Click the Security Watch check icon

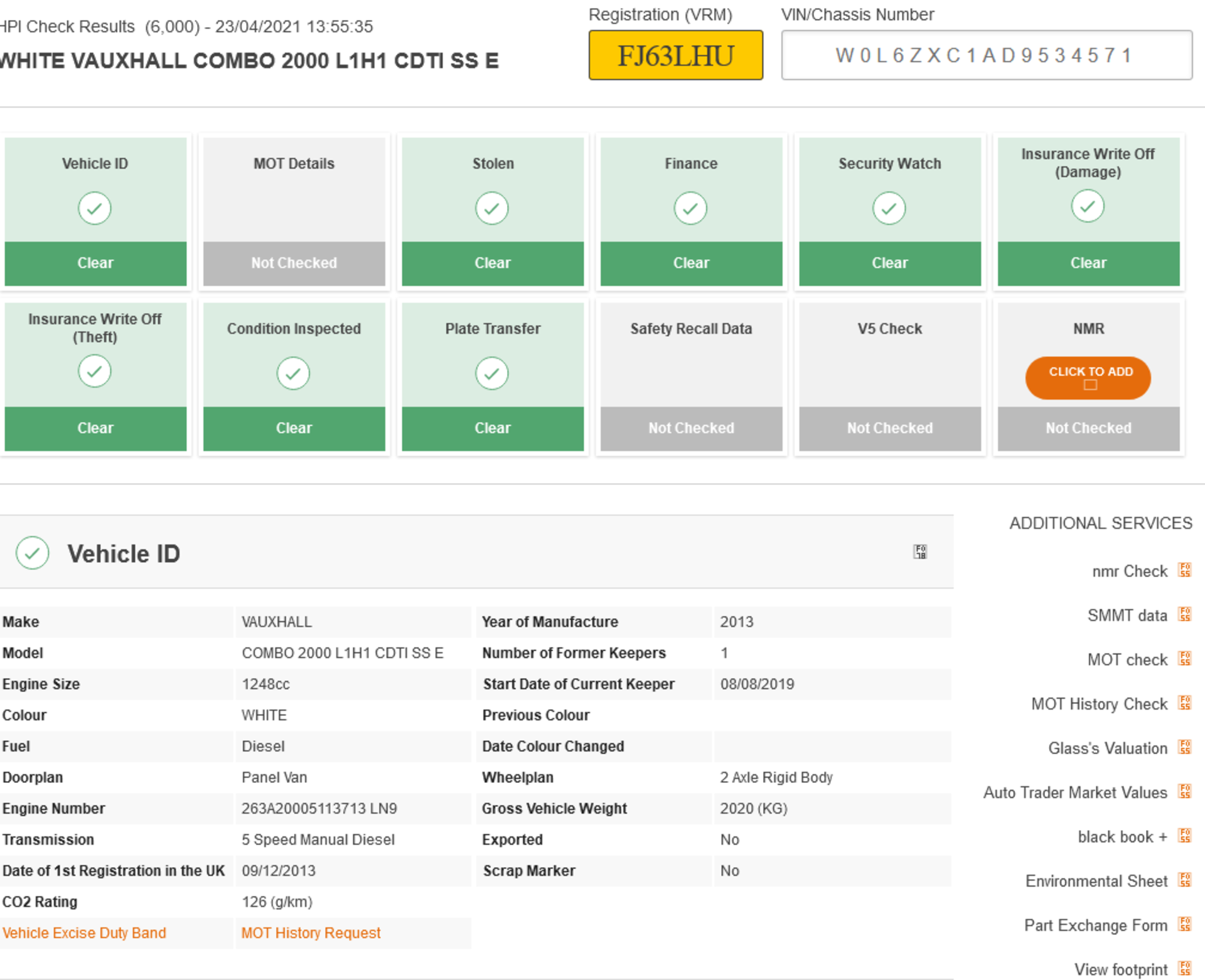pos(889,208)
